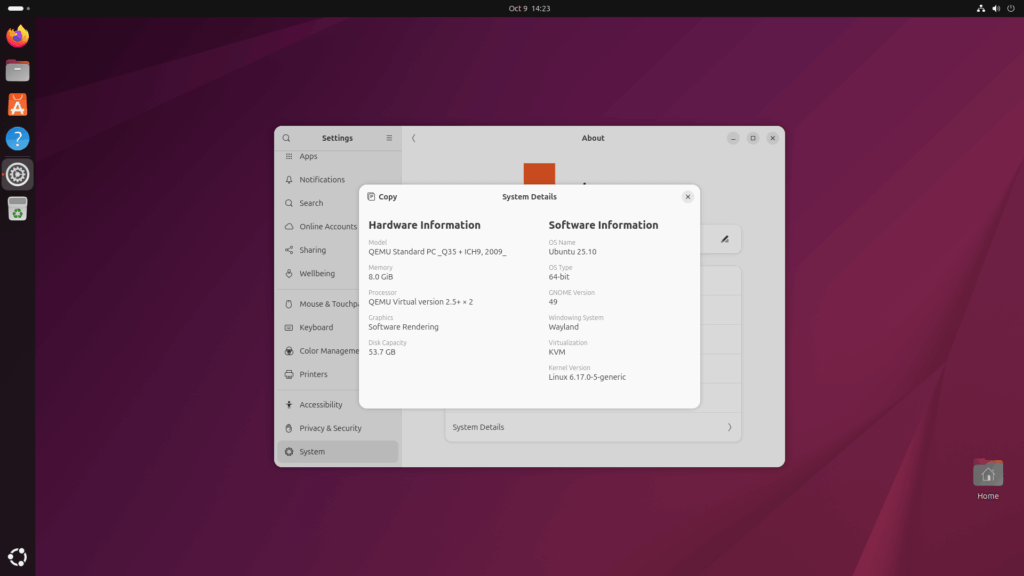1024x576 pixels.
Task: Minimize the Settings window
Action: (x=733, y=138)
